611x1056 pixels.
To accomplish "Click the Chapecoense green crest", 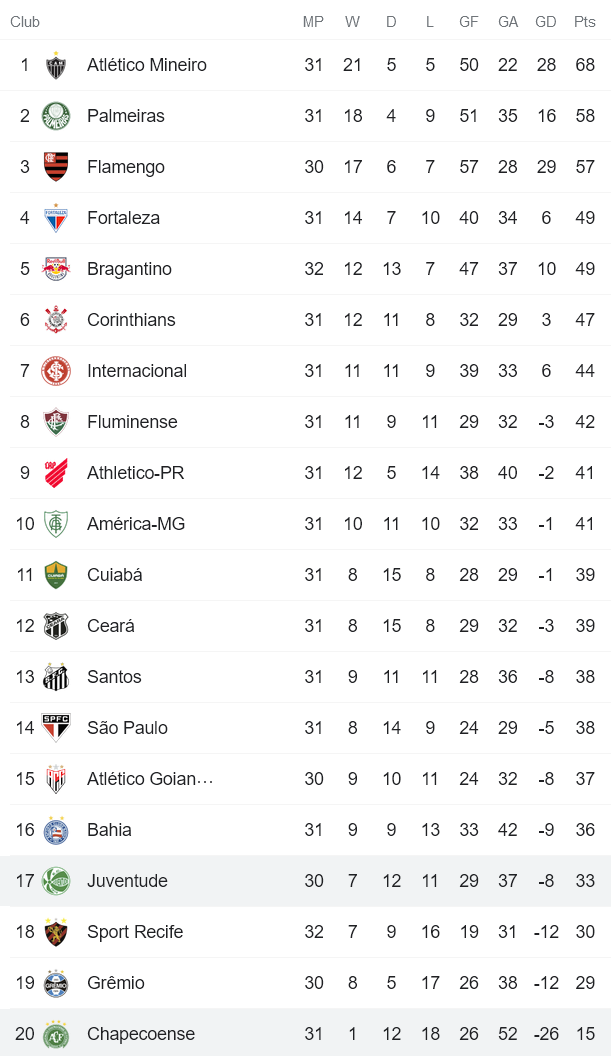I will click(56, 1034).
